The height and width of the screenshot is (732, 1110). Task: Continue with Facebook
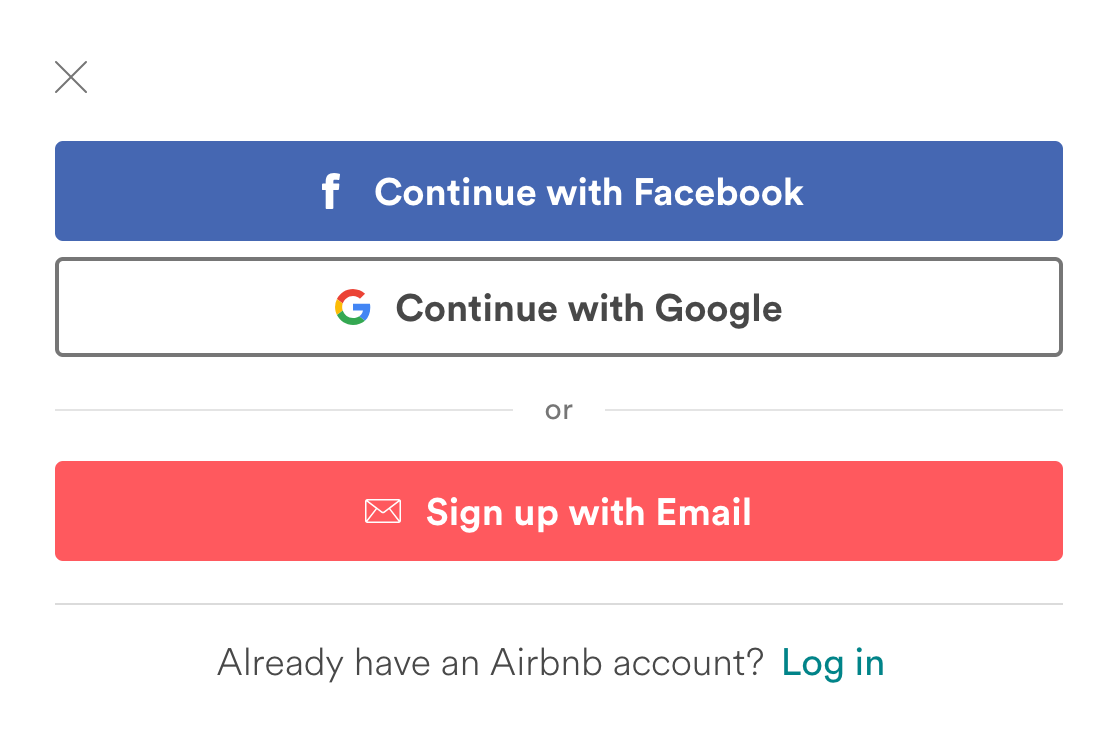tap(559, 191)
